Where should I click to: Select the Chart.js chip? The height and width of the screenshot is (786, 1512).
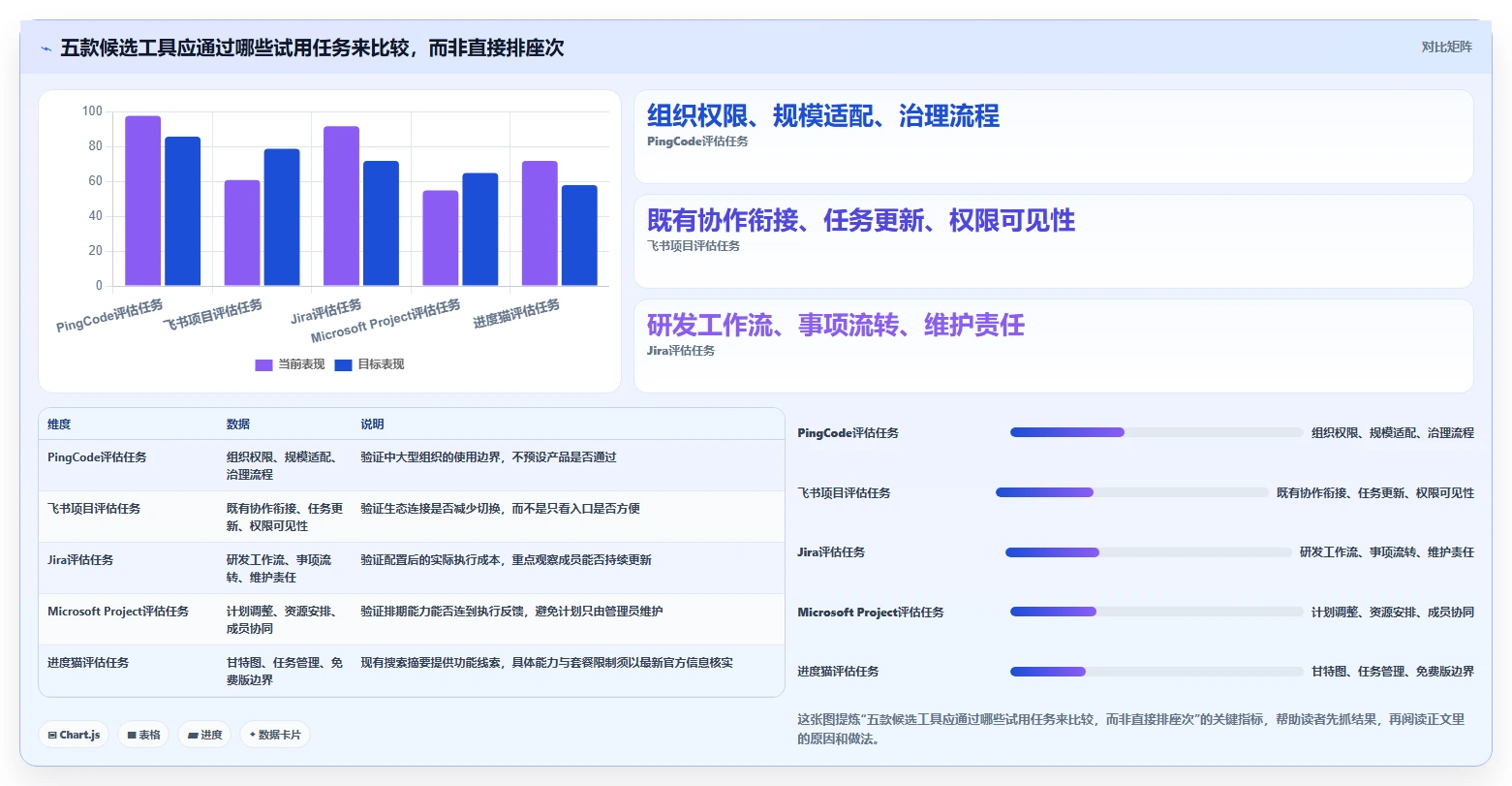pyautogui.click(x=74, y=735)
